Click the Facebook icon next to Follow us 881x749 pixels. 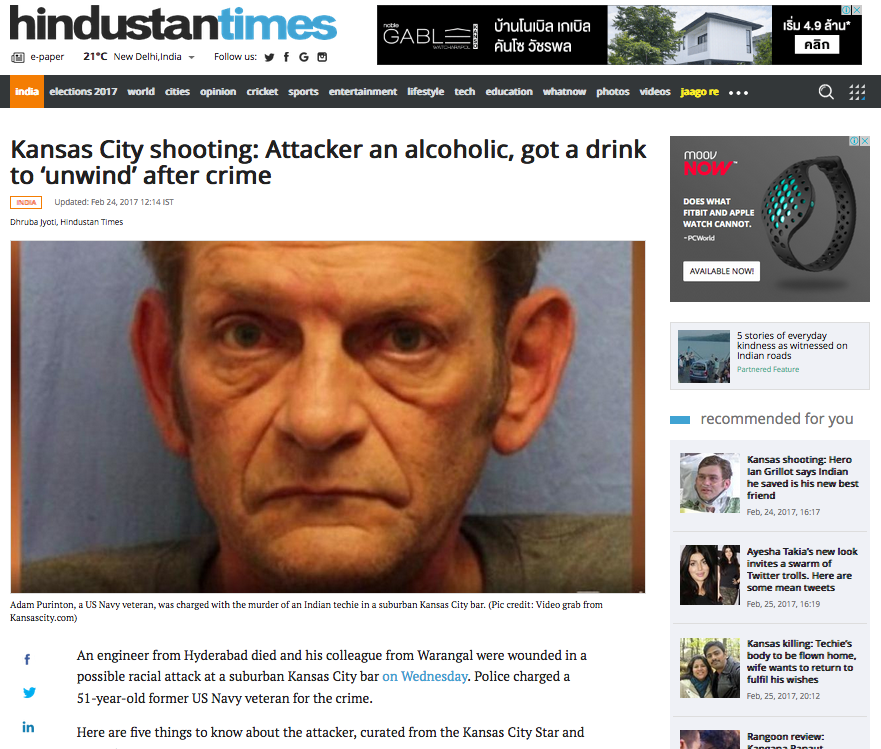pos(287,57)
